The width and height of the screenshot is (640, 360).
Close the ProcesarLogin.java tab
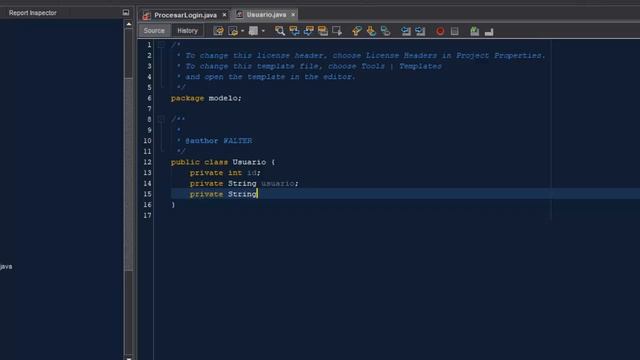click(x=224, y=15)
